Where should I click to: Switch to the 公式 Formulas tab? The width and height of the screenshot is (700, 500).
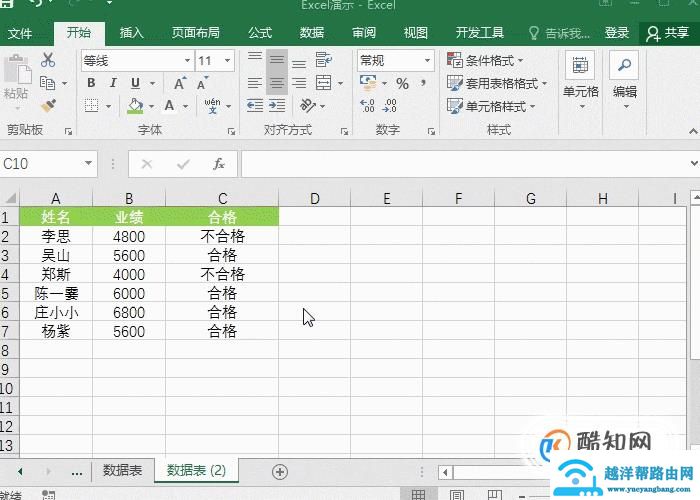click(x=260, y=33)
